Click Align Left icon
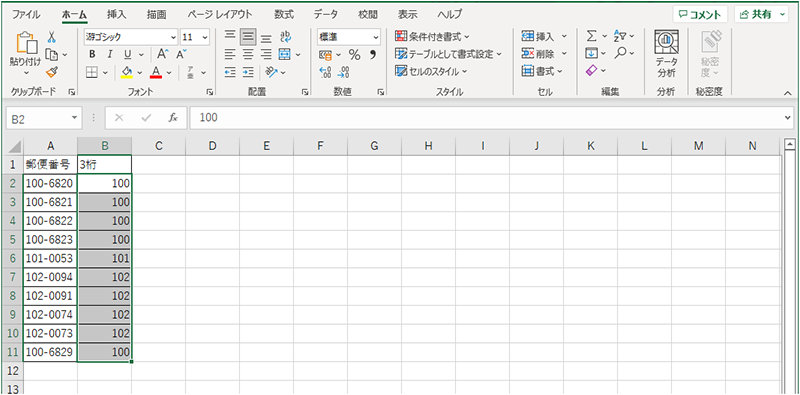The image size is (800, 395). 231,54
